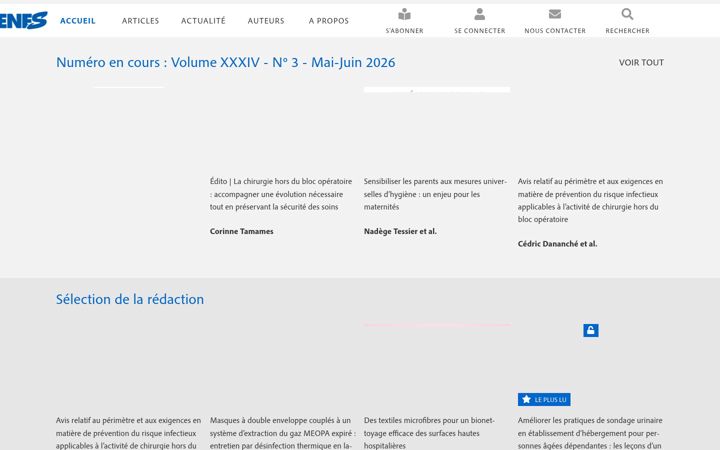Click the Nous contacter label
720x450 pixels.
(555, 31)
